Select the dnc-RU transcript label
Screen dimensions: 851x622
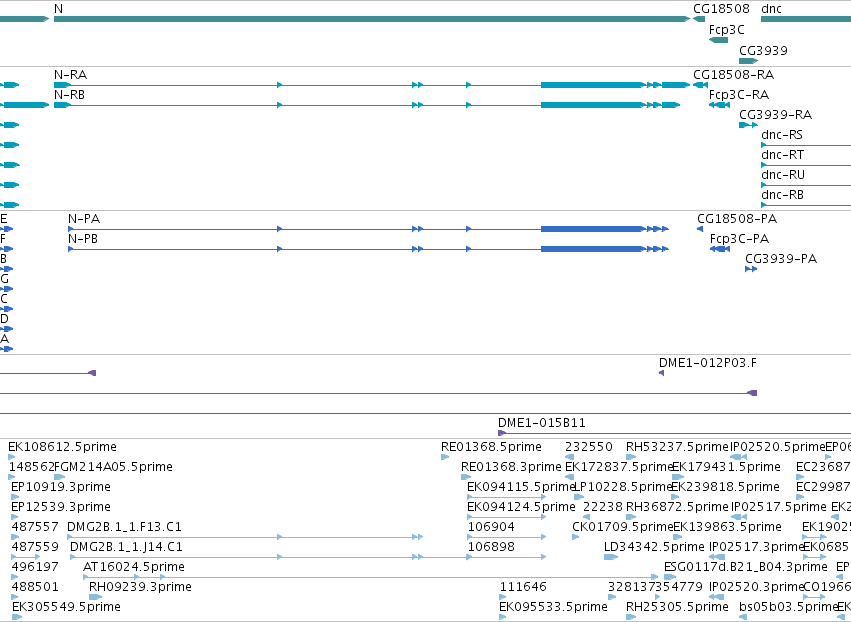[783, 175]
